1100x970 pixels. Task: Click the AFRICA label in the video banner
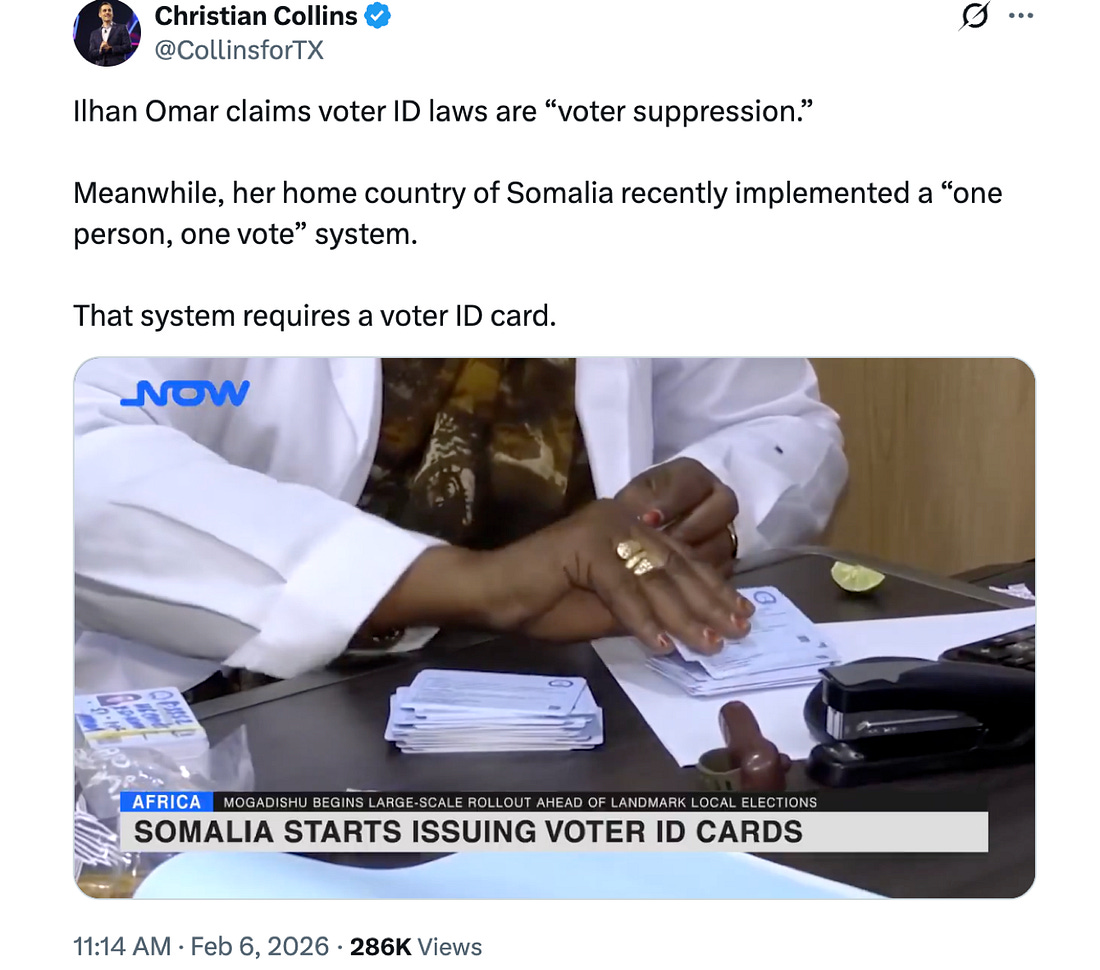click(x=166, y=802)
